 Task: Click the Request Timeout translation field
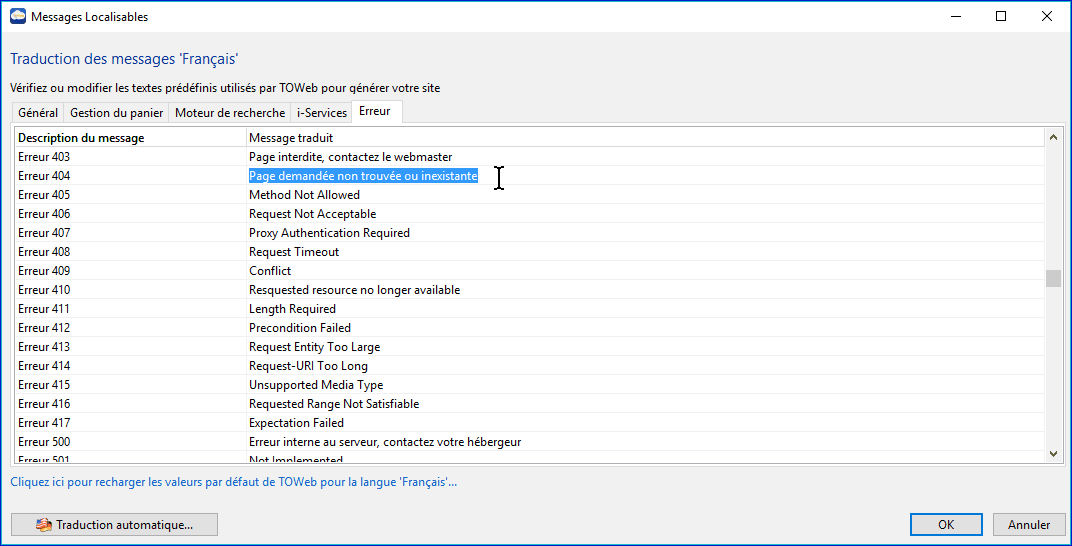point(294,252)
